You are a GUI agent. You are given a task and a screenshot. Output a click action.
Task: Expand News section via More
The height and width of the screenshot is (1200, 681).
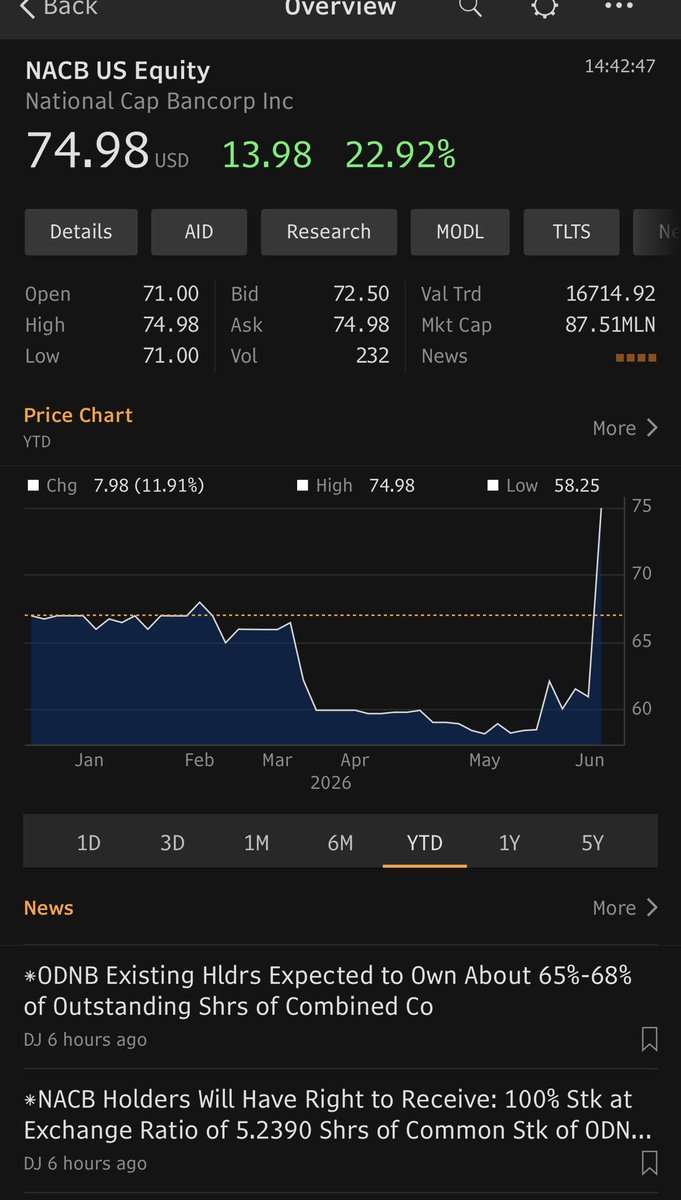[x=625, y=908]
